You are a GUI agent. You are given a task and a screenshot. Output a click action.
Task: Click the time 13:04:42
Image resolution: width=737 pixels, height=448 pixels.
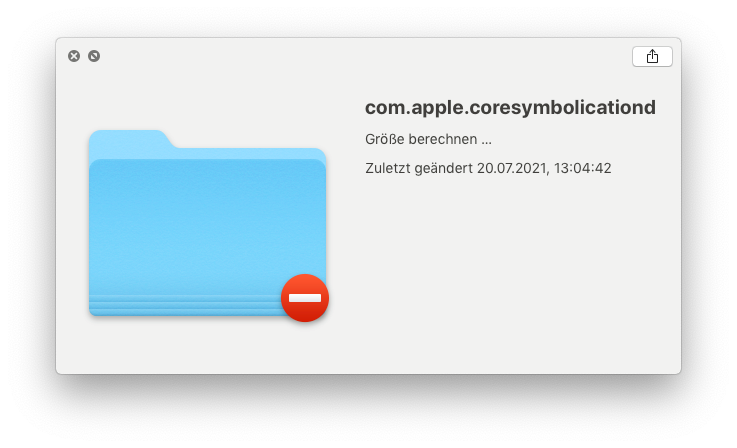582,168
